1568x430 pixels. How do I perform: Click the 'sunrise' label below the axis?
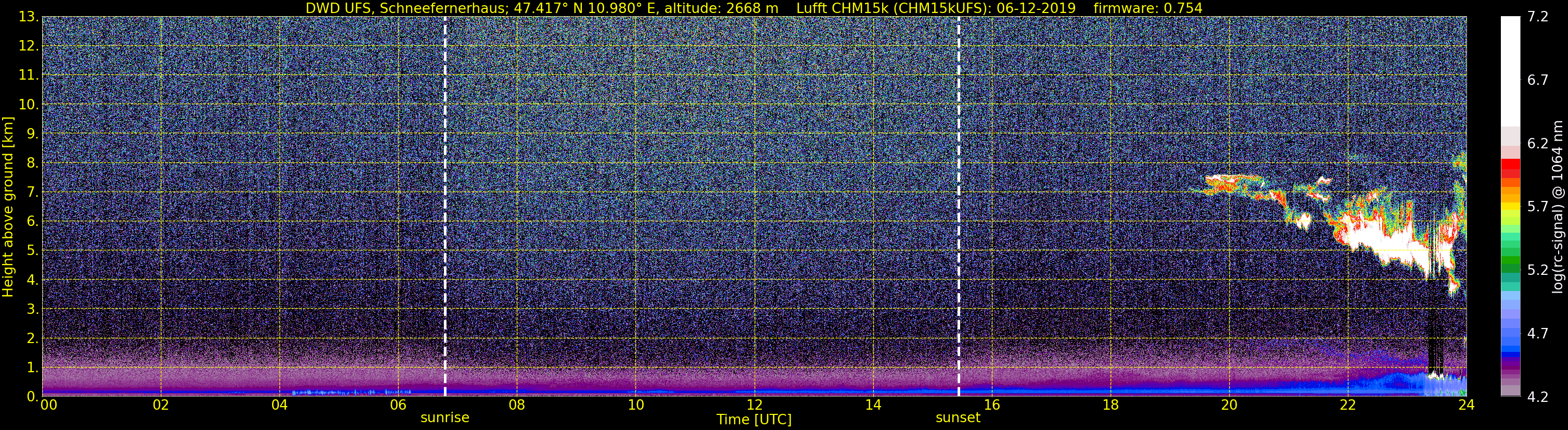[445, 418]
